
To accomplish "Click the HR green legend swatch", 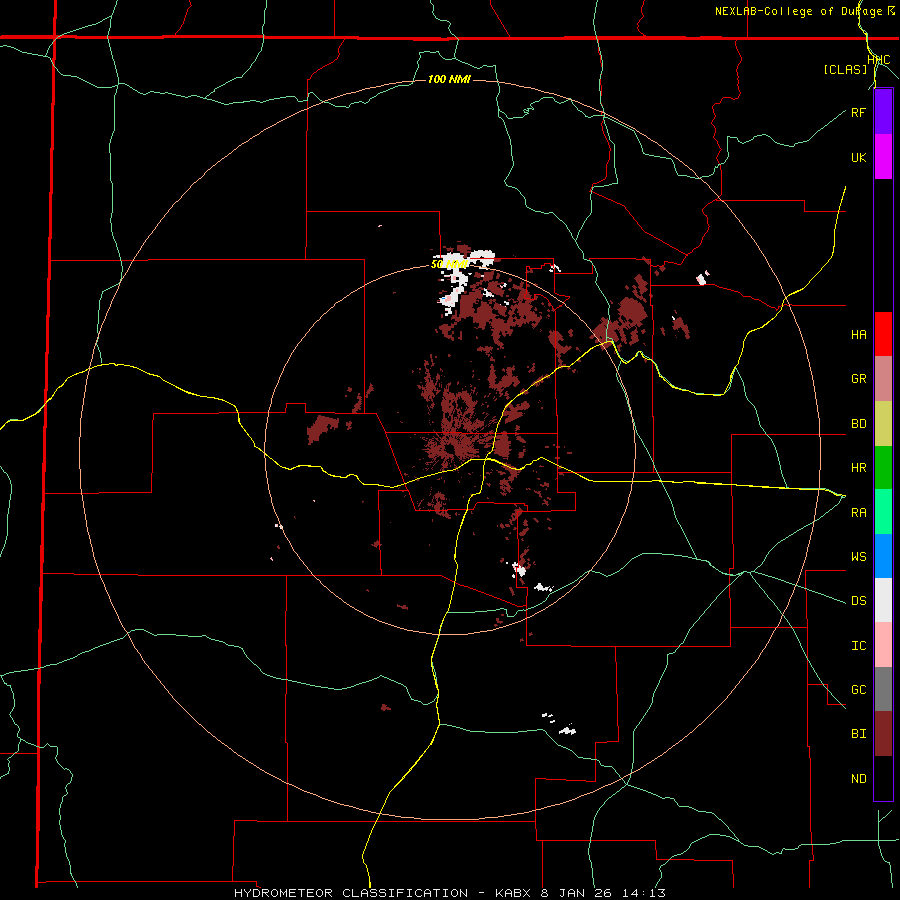I will (x=883, y=468).
